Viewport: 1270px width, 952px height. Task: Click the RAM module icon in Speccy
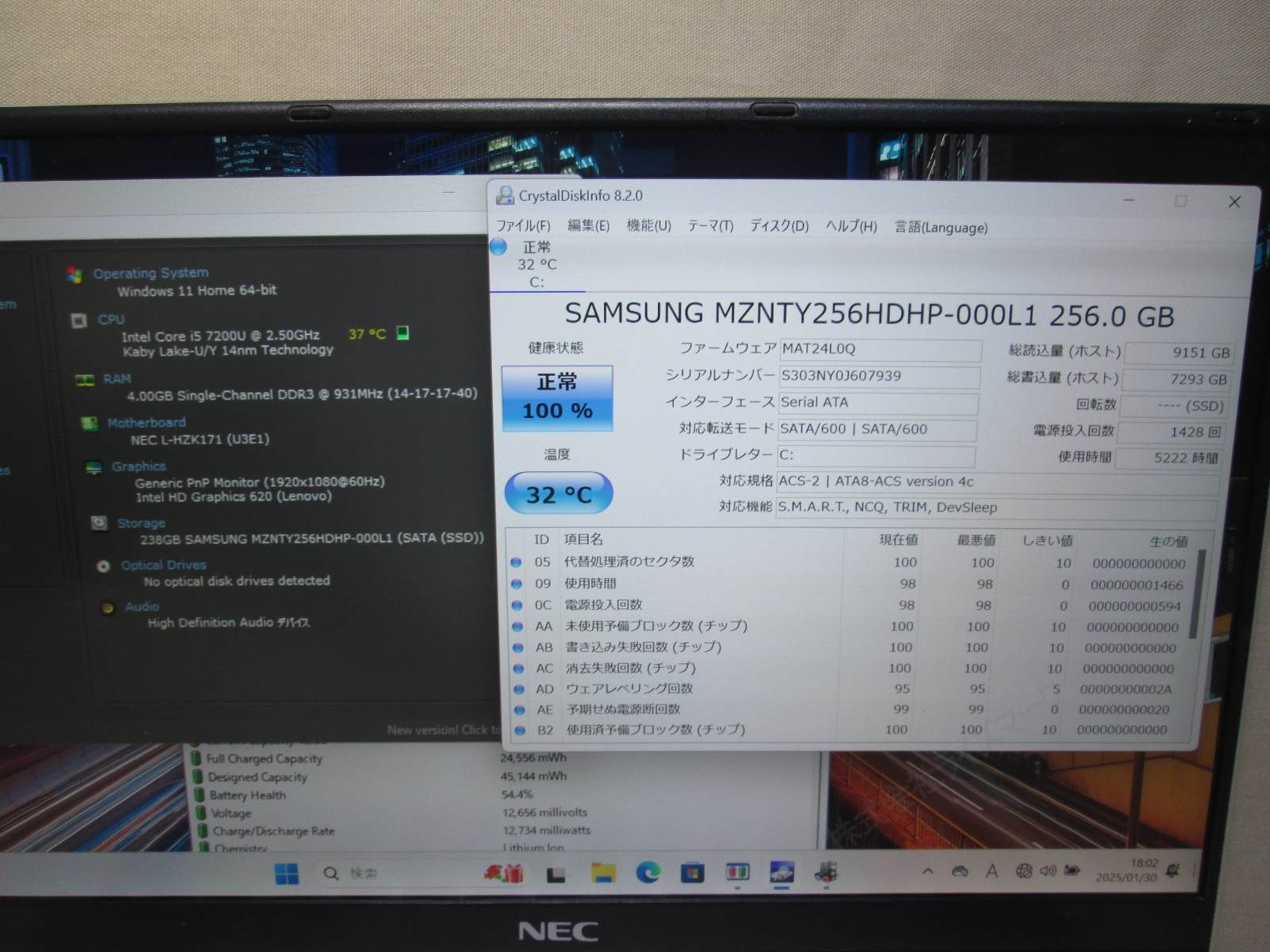click(85, 380)
